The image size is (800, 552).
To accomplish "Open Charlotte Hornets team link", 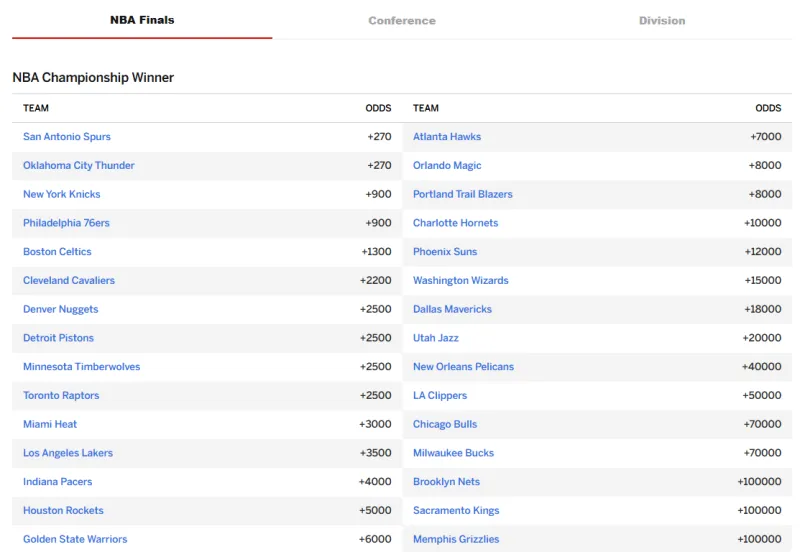I will [x=456, y=223].
